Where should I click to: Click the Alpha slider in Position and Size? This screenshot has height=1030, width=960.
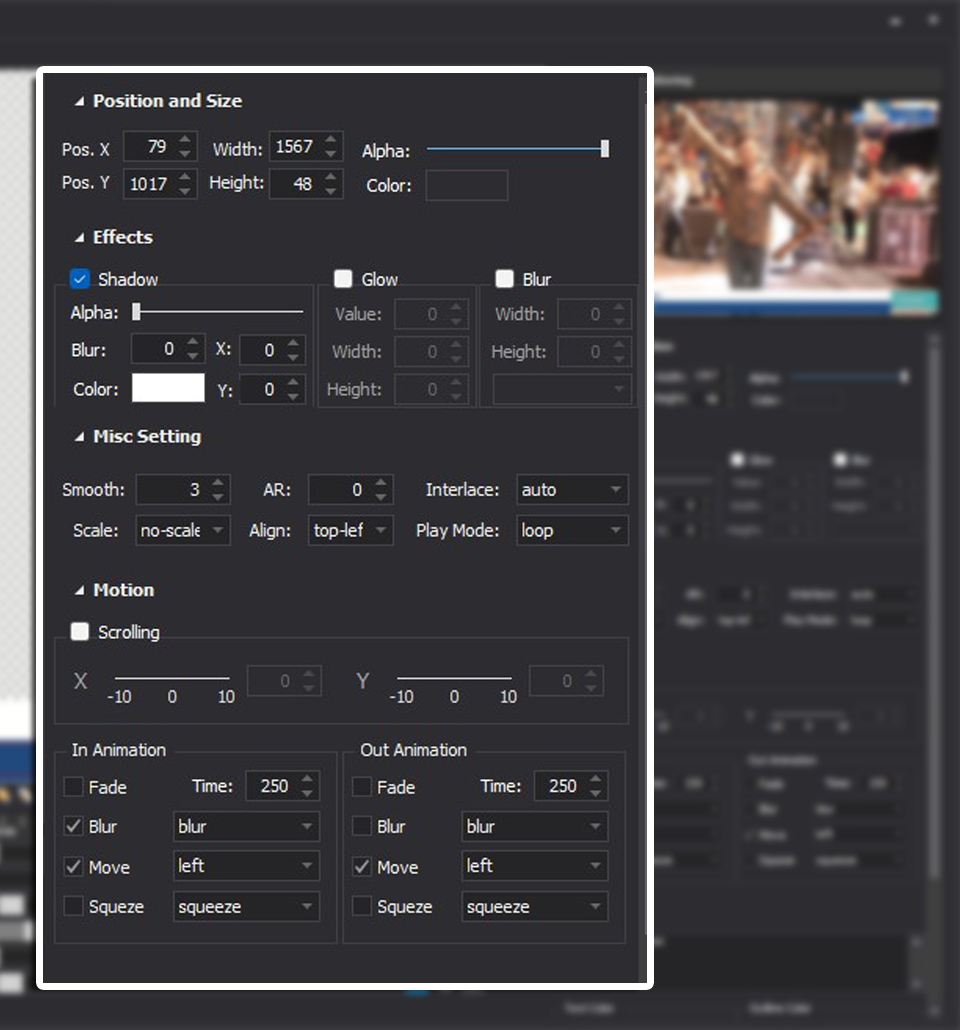516,149
